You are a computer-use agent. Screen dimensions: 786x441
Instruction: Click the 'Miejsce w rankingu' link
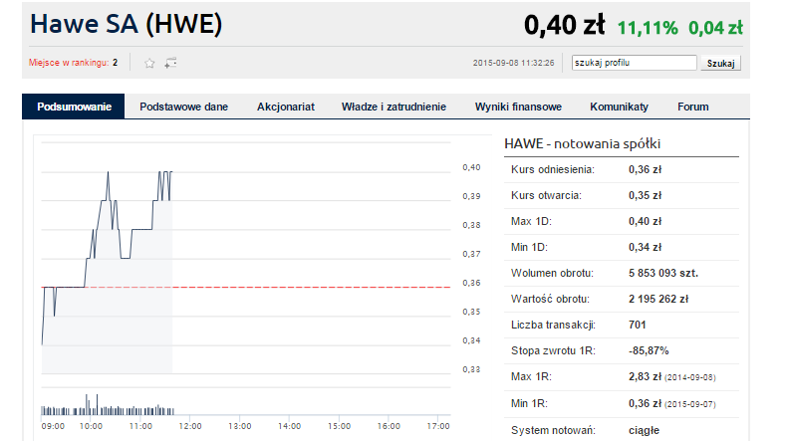pyautogui.click(x=69, y=63)
